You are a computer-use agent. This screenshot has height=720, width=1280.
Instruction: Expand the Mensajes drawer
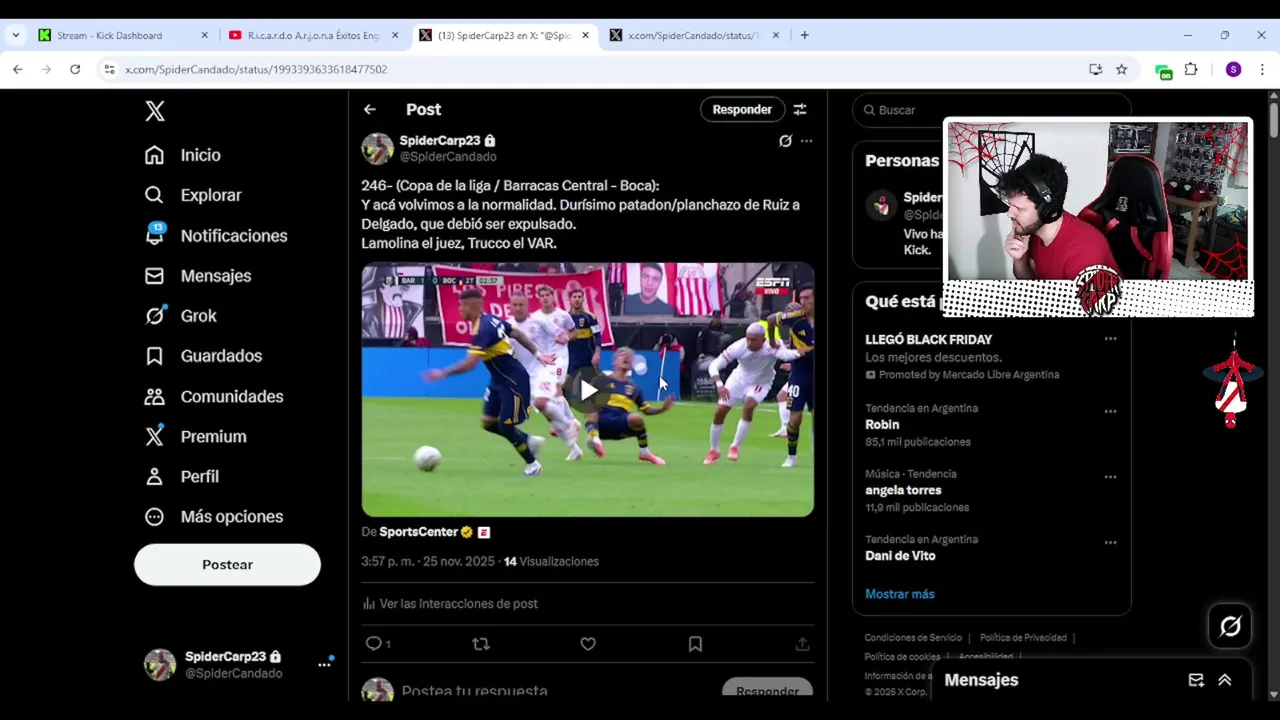pos(1225,680)
